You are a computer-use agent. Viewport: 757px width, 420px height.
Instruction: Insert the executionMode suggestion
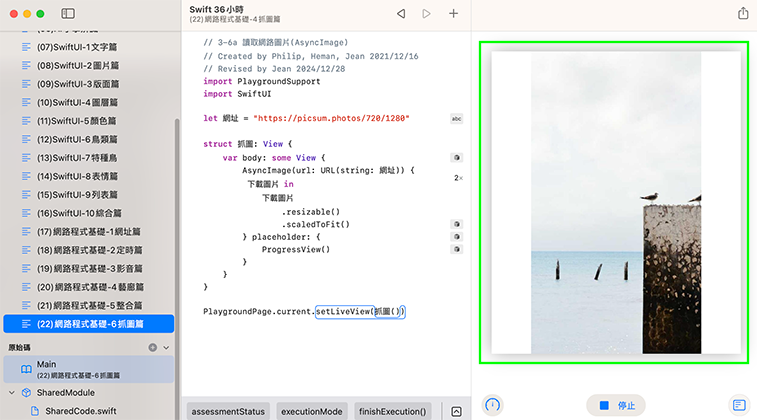pyautogui.click(x=312, y=411)
